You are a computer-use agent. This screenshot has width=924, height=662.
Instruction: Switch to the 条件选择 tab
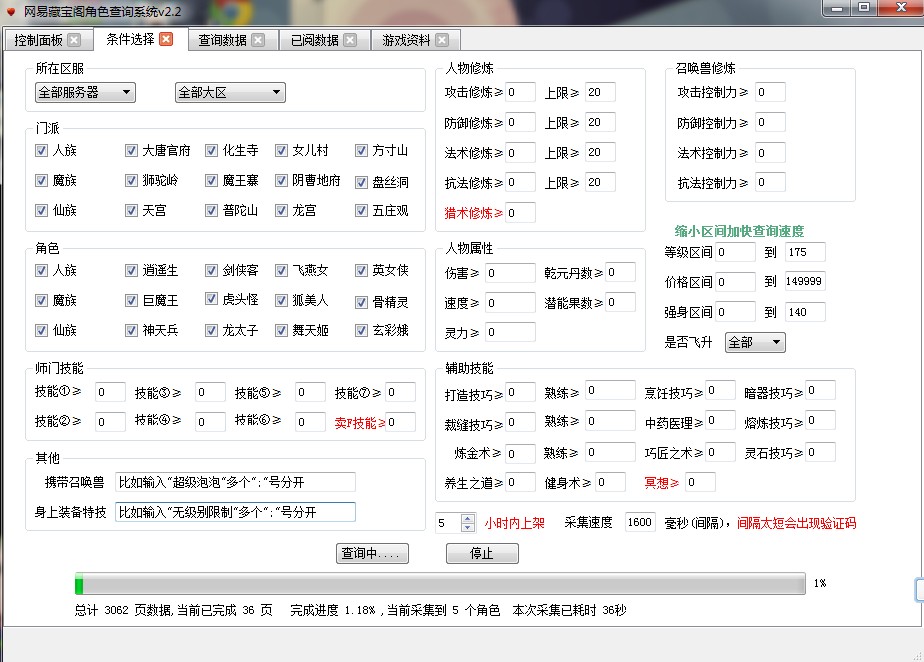pyautogui.click(x=130, y=39)
